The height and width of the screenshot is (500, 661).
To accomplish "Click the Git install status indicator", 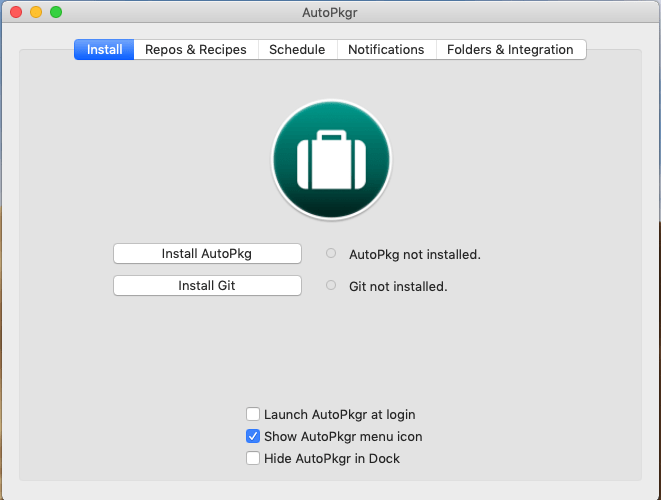I will click(x=331, y=286).
